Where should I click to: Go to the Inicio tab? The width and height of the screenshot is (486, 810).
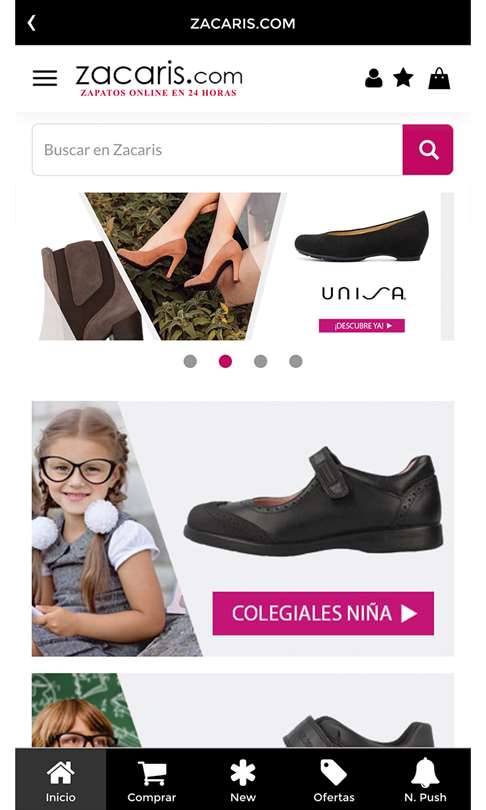point(60,780)
